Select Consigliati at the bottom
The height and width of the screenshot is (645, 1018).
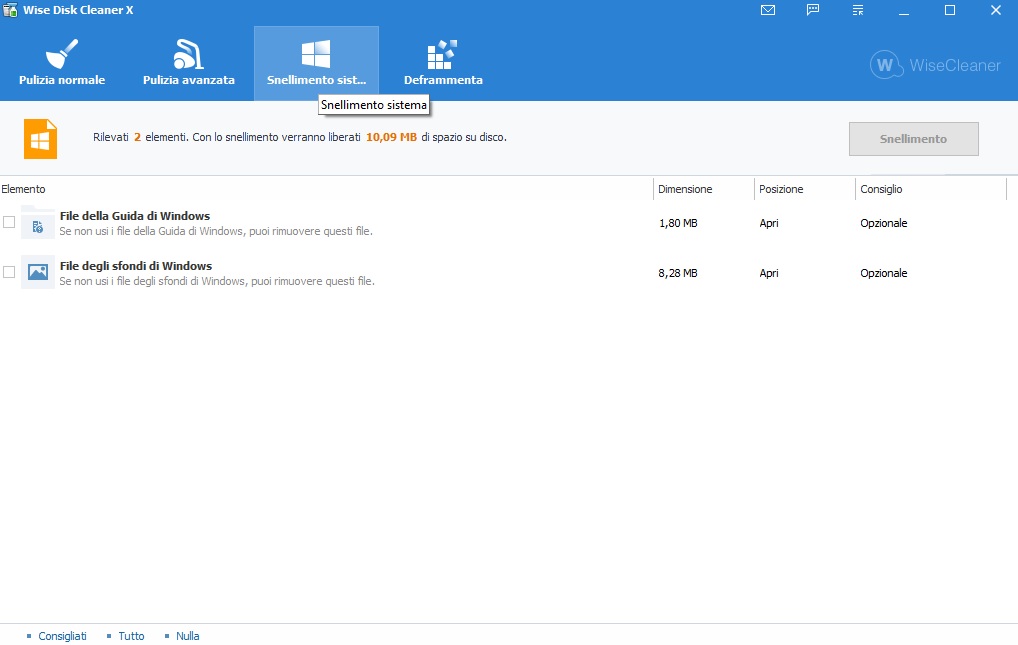[62, 636]
